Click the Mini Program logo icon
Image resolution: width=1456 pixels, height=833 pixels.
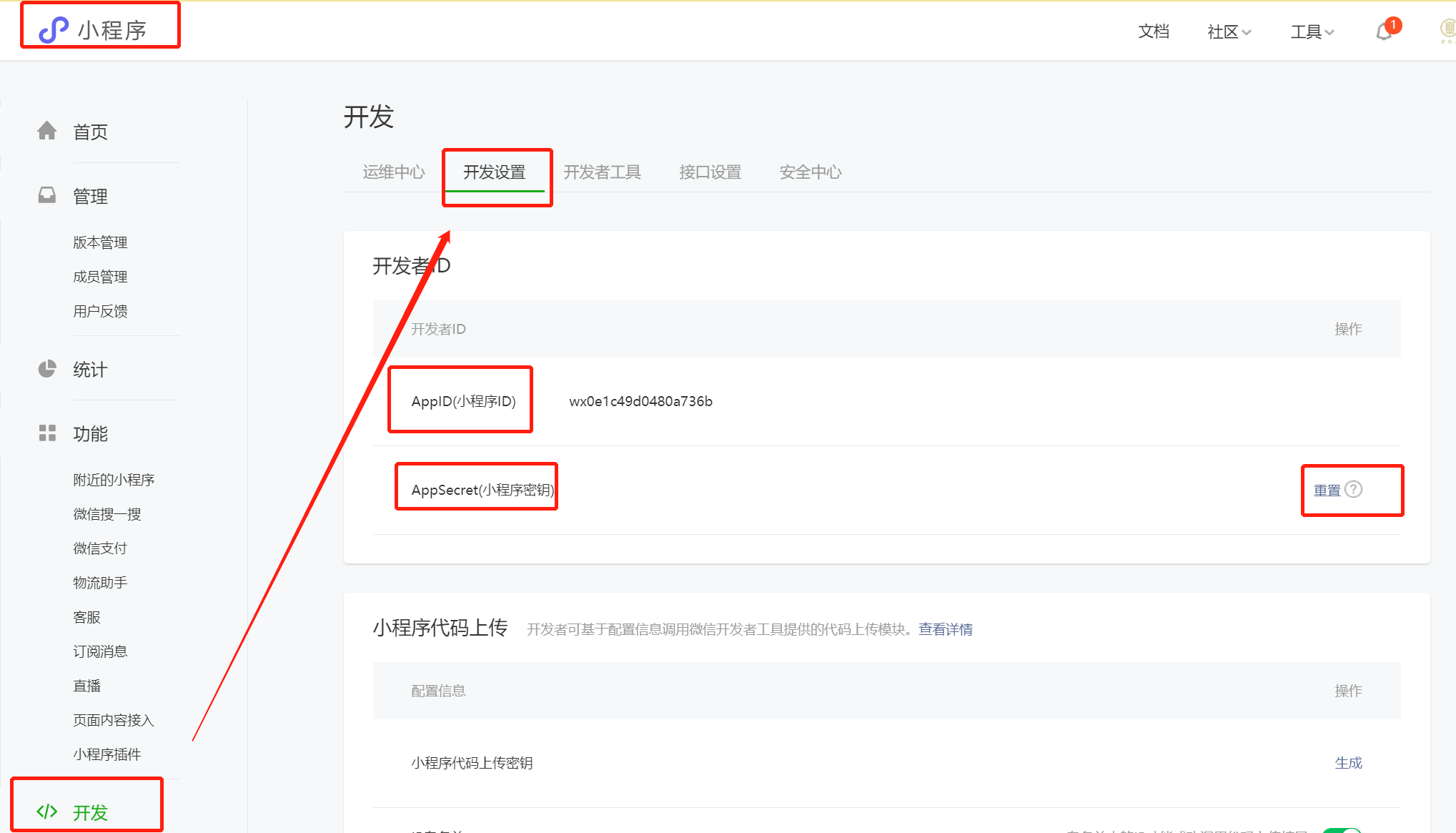coord(54,30)
